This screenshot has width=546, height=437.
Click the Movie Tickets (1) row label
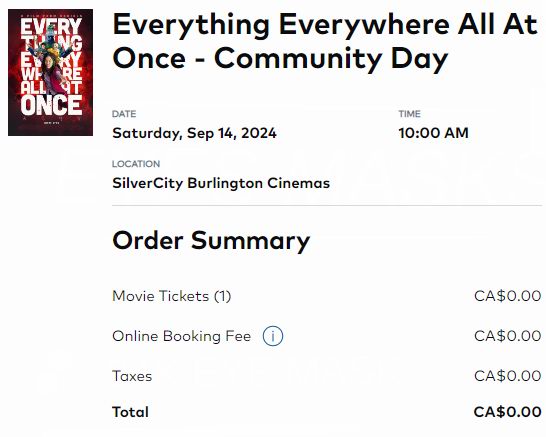click(x=171, y=296)
